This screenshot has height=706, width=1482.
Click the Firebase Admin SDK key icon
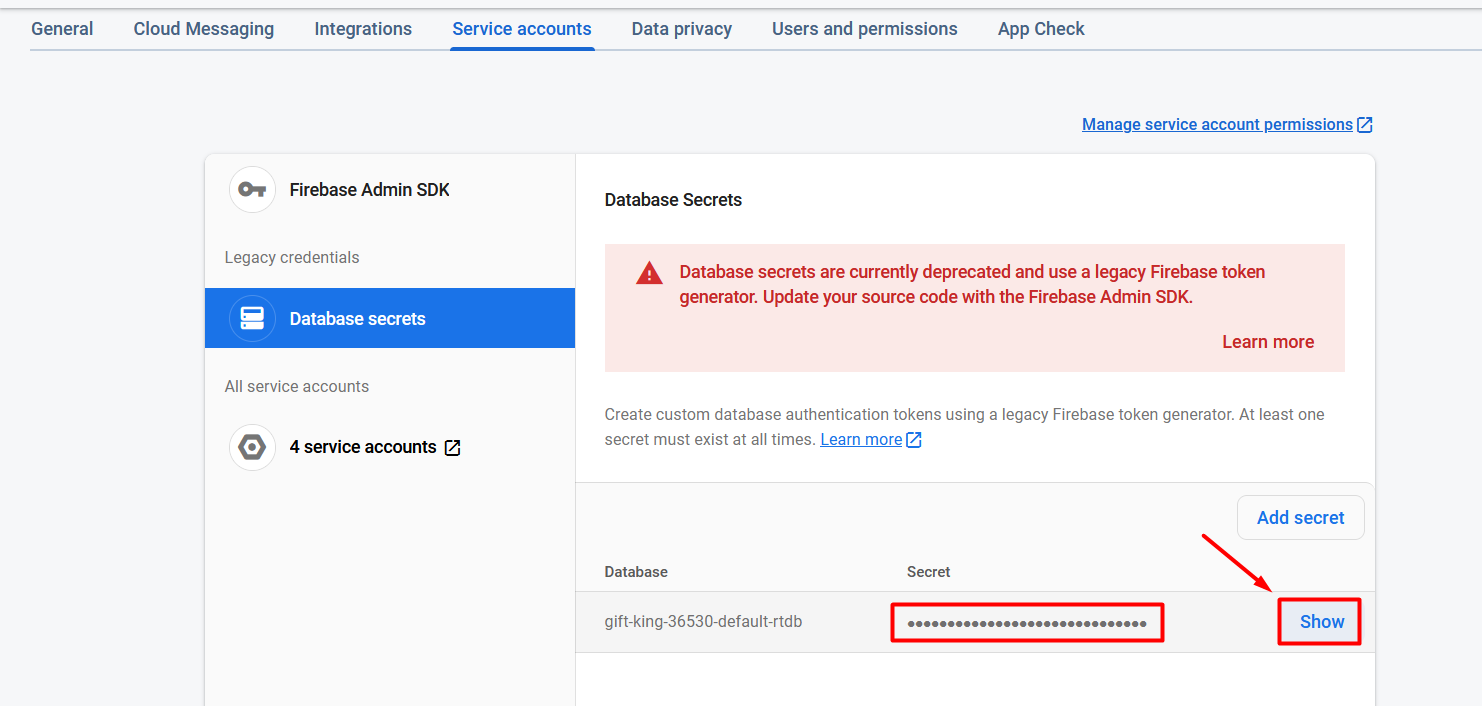pos(252,190)
